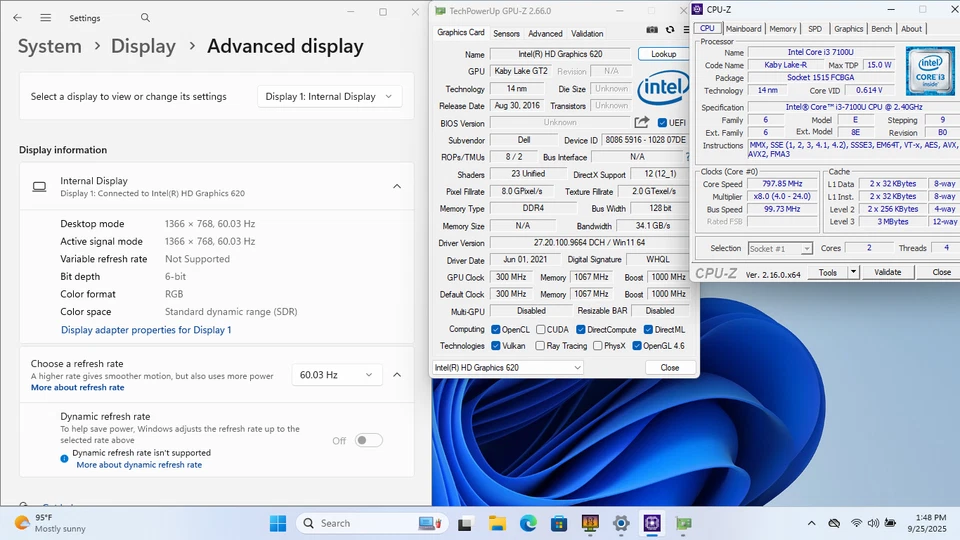The image size is (960, 540).
Task: Toggle the OpenGL 4.6 checkbox
Action: pyautogui.click(x=637, y=346)
